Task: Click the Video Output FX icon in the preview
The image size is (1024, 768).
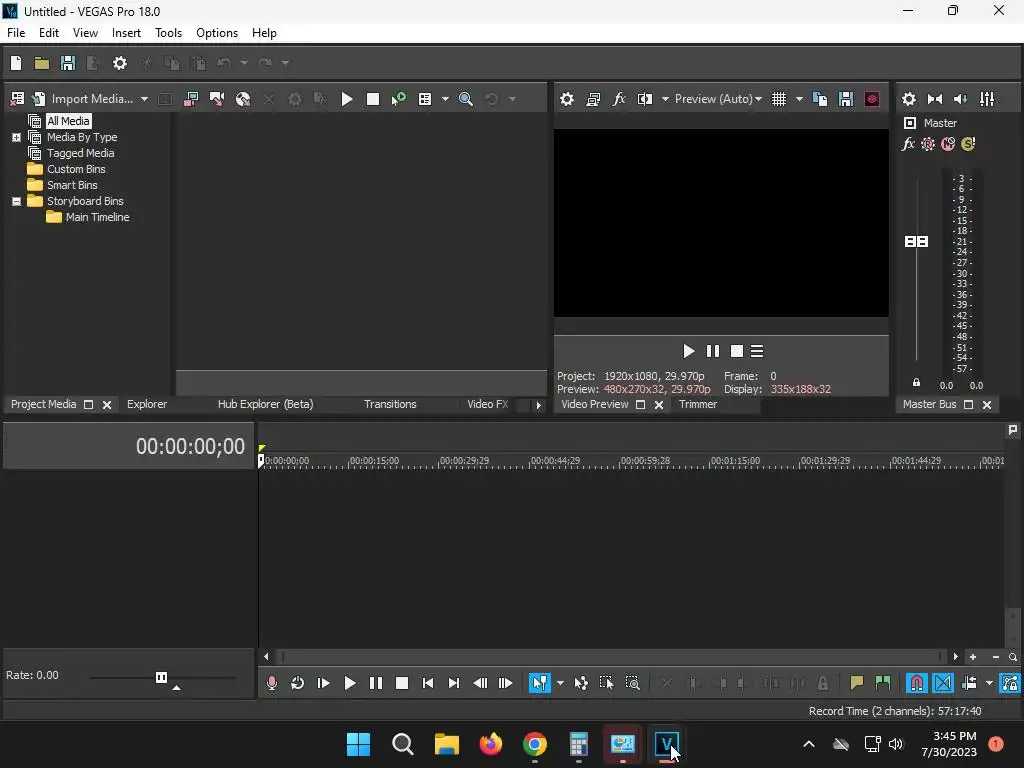Action: 618,99
